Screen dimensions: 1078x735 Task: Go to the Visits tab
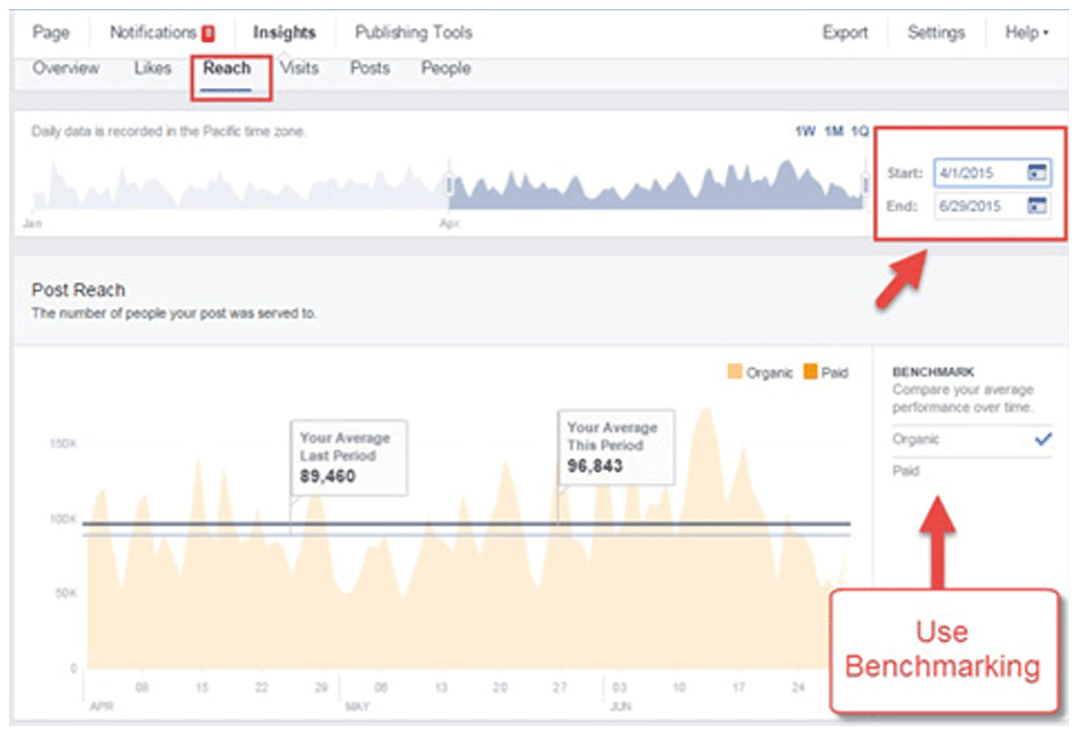click(299, 69)
